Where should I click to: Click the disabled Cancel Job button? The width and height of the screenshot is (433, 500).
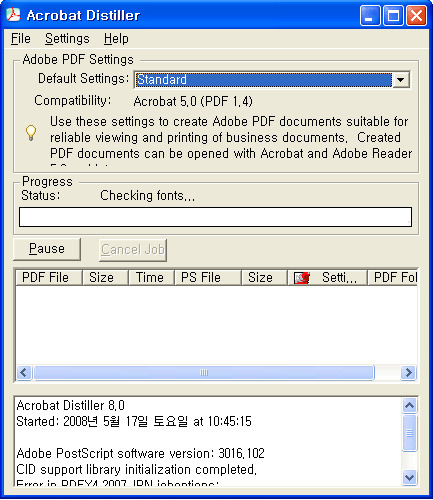(x=133, y=249)
